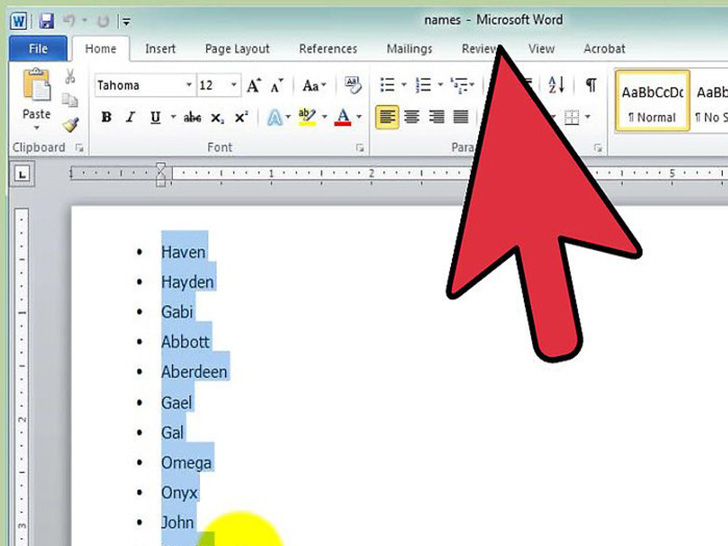The height and width of the screenshot is (546, 728).
Task: Apply yellow text highlight color
Action: (x=307, y=117)
